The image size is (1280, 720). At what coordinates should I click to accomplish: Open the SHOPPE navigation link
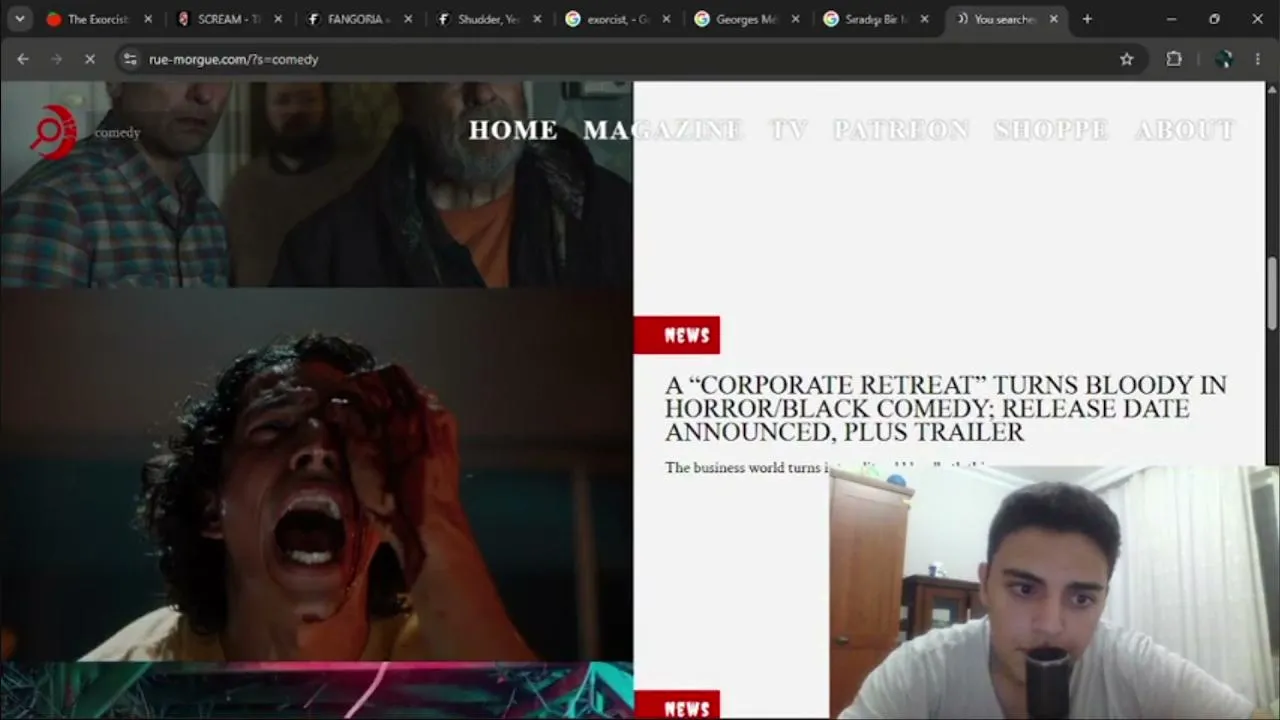point(1052,130)
